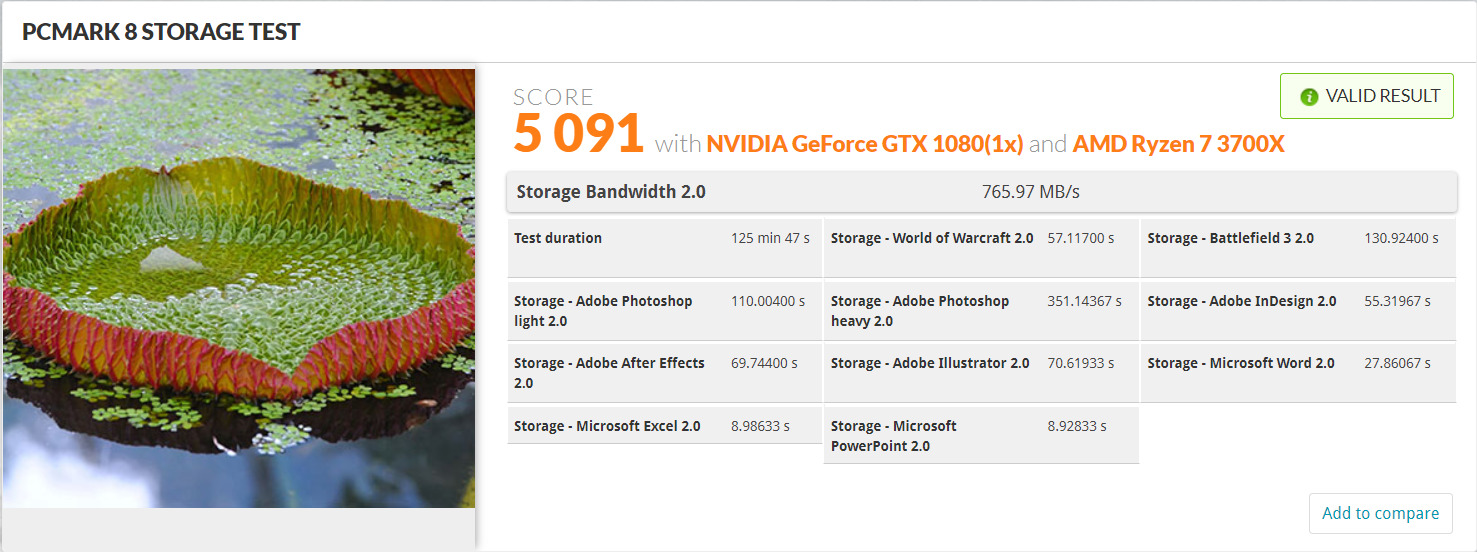Click the Adobe After Effects 2.0 result

(664, 373)
